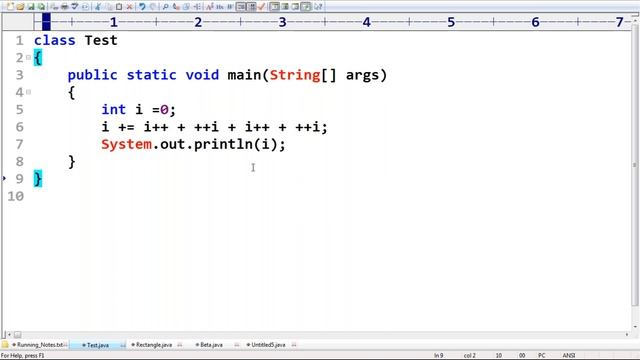This screenshot has width=640, height=360.
Task: Click the 'System' word on line 7
Action: pos(127,144)
